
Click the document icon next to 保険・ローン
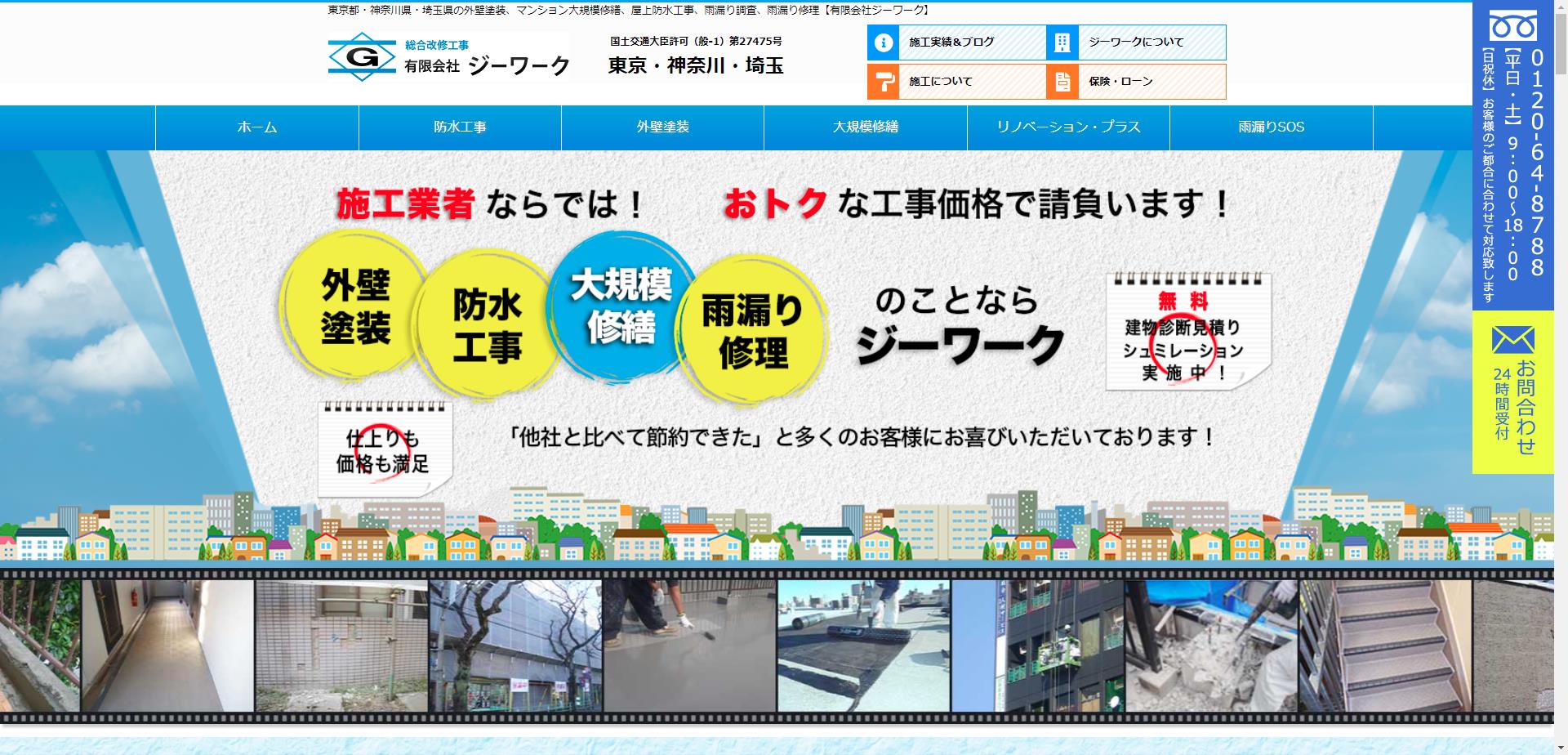(1063, 82)
